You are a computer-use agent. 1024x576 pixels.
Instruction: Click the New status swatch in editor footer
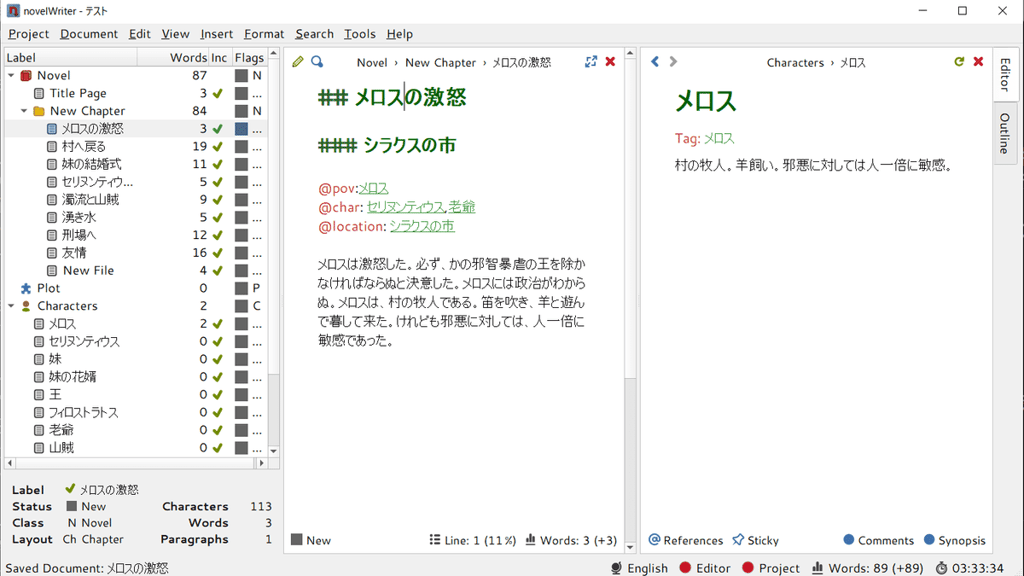(x=296, y=539)
